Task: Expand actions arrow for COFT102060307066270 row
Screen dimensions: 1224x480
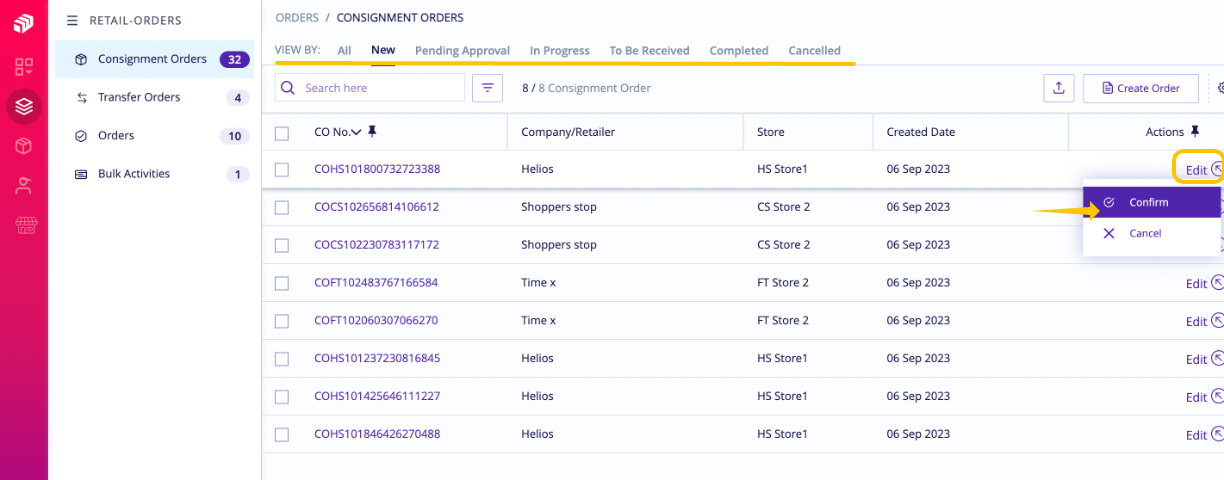Action: tap(1217, 321)
